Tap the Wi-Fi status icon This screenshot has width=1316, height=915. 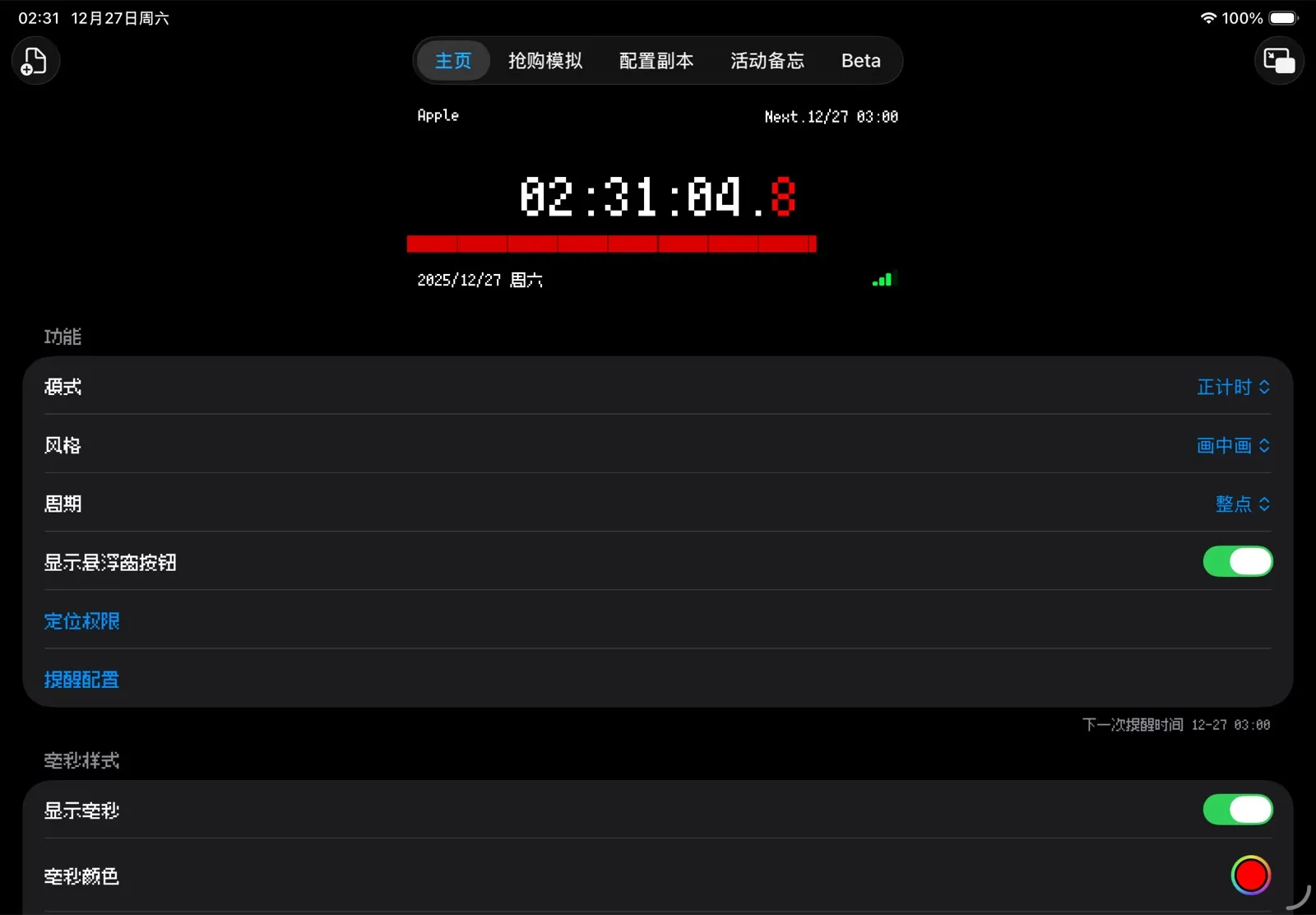1208,18
